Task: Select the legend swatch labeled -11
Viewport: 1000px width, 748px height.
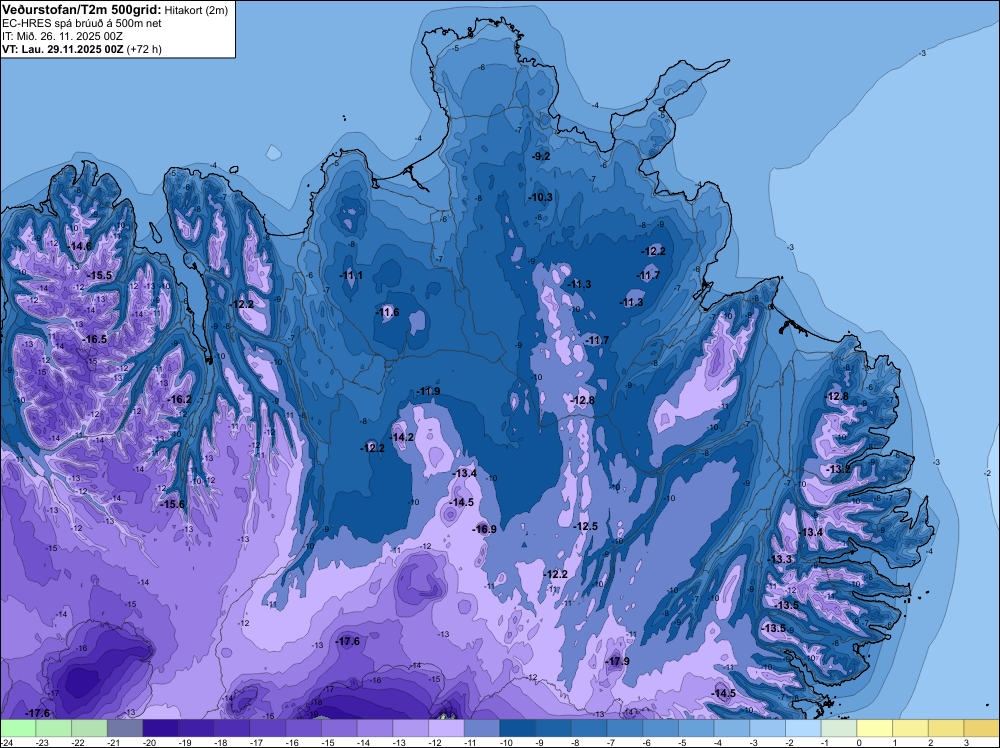Action: (482, 728)
